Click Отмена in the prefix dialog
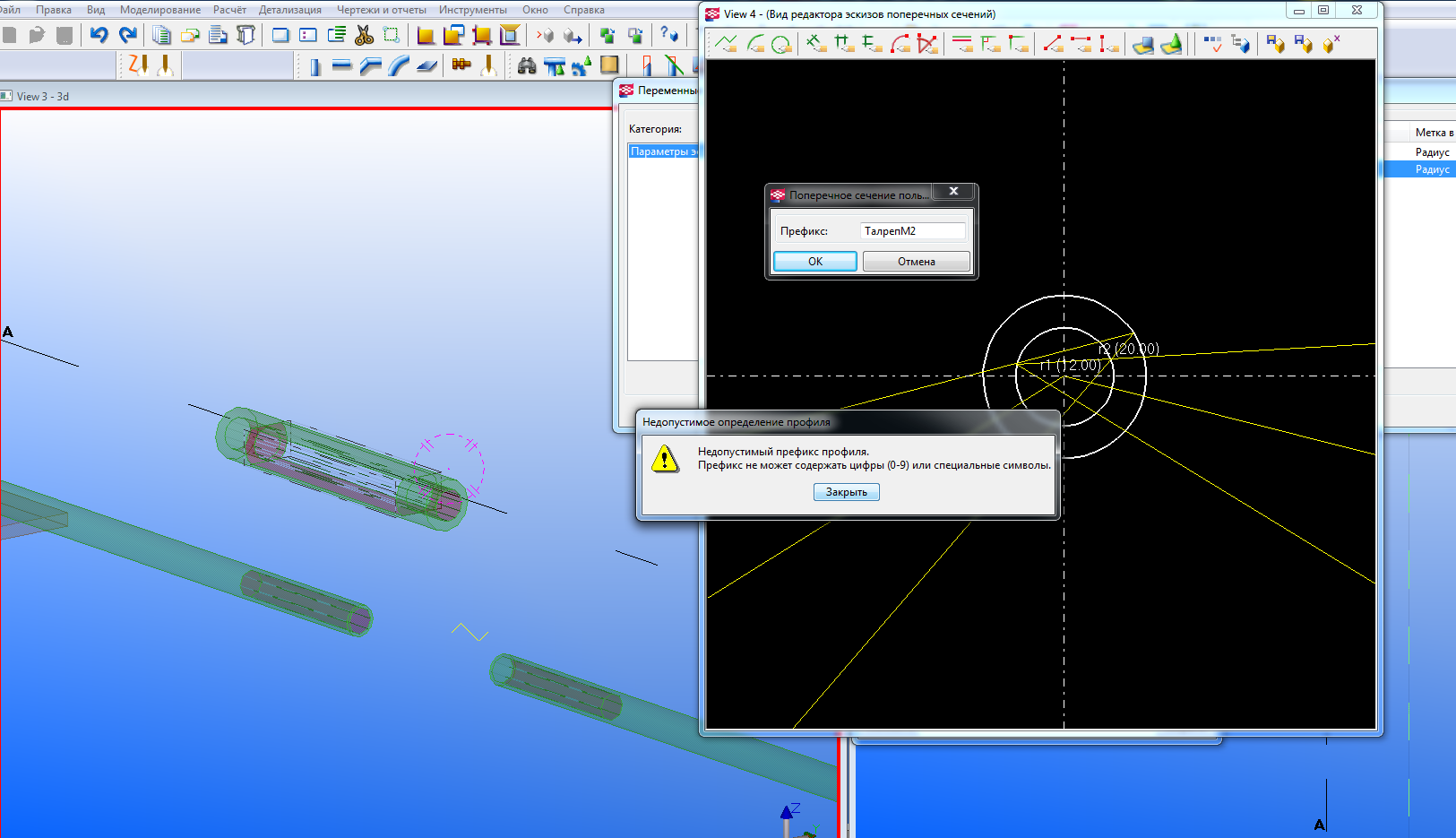The width and height of the screenshot is (1456, 838). (916, 262)
